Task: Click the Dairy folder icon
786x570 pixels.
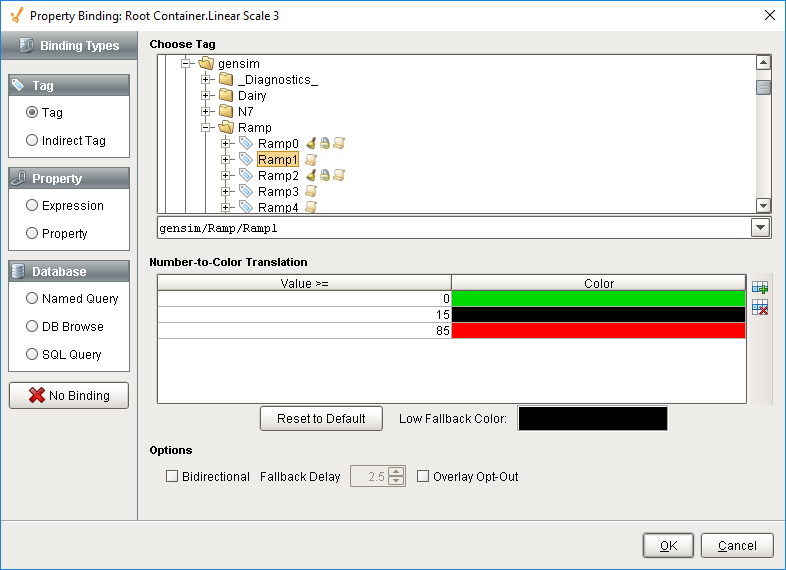Action: 226,95
